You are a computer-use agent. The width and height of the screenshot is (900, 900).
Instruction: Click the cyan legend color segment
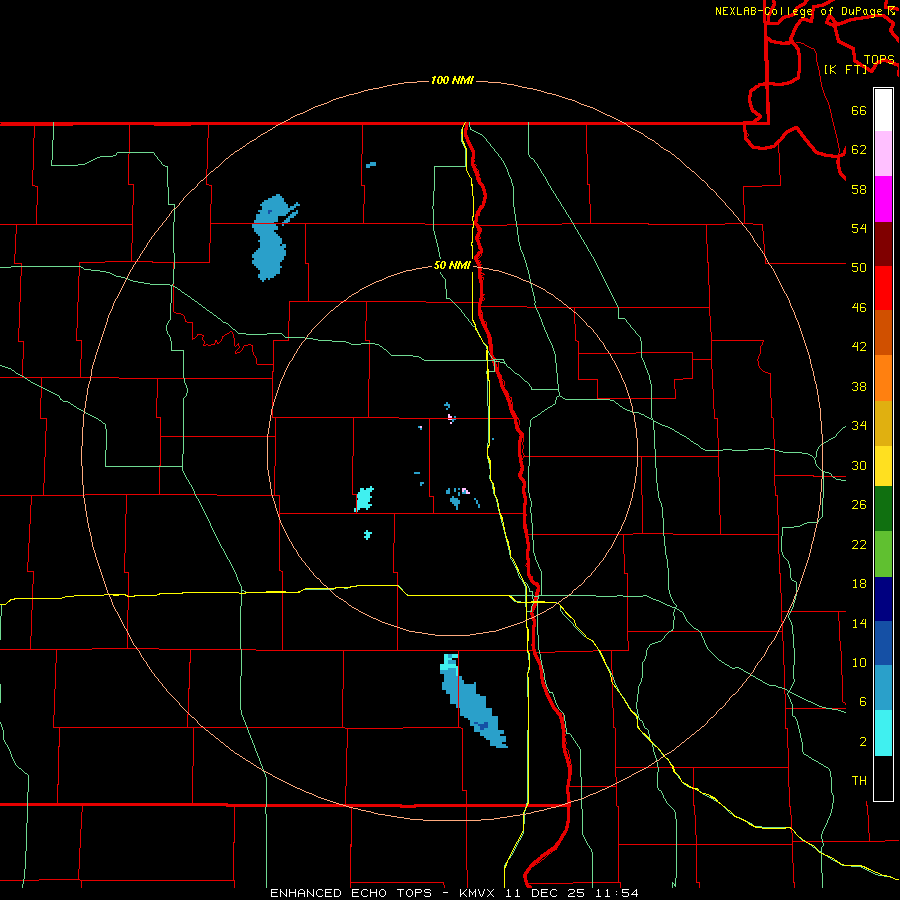[883, 733]
